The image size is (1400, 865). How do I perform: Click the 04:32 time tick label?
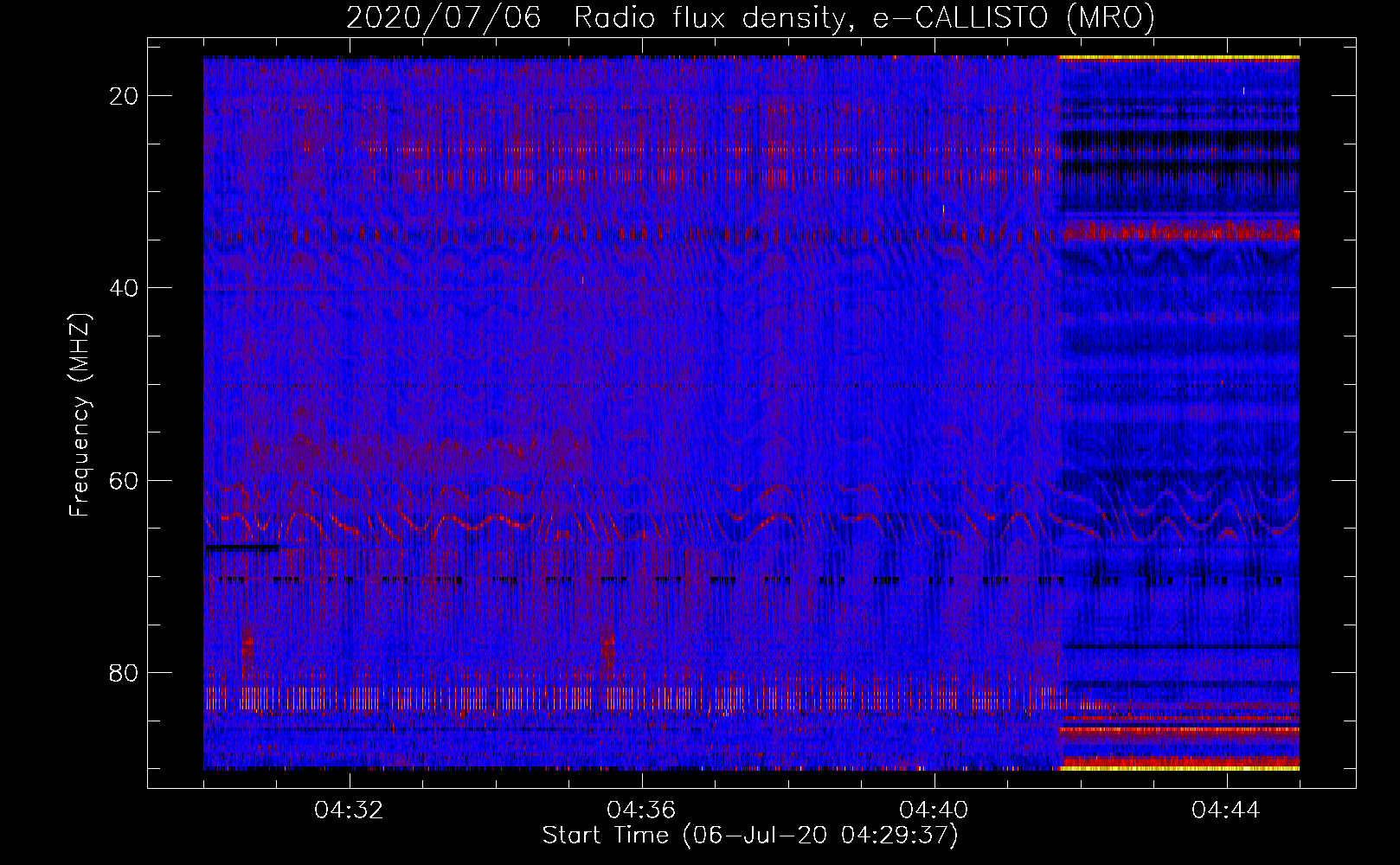tap(350, 811)
